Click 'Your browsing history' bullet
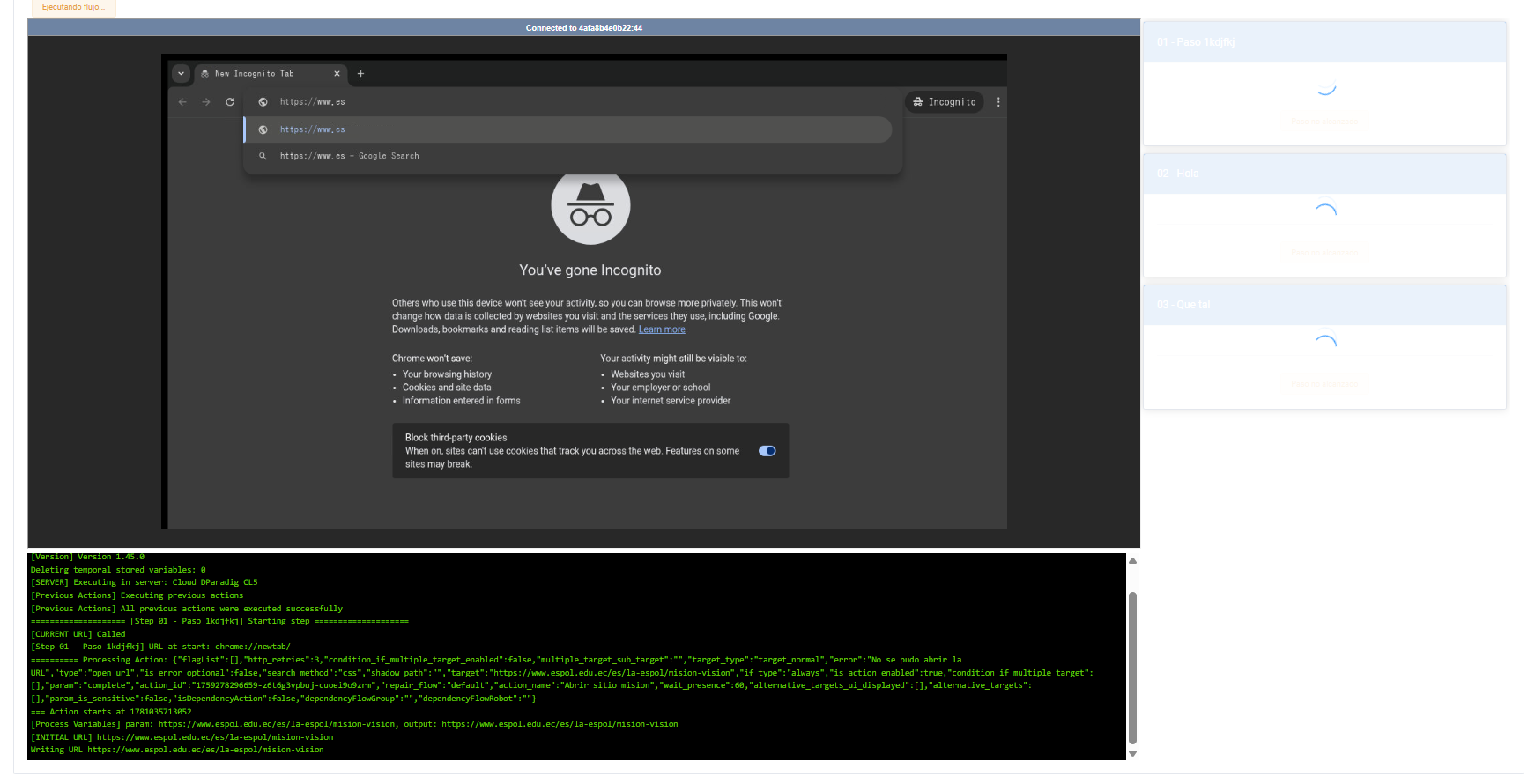The height and width of the screenshot is (784, 1535). click(x=447, y=374)
